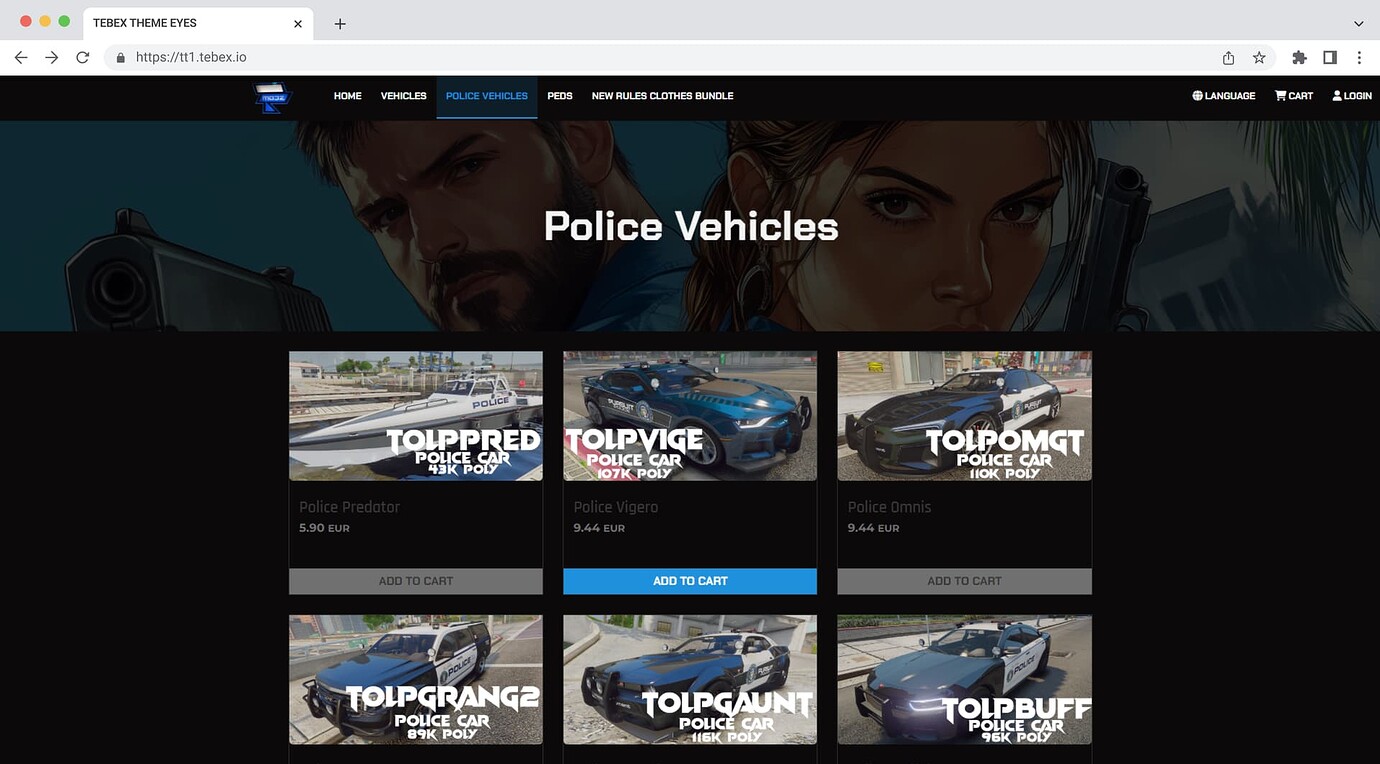Image resolution: width=1380 pixels, height=764 pixels.
Task: Add the Police Vigero to cart
Action: click(x=689, y=580)
